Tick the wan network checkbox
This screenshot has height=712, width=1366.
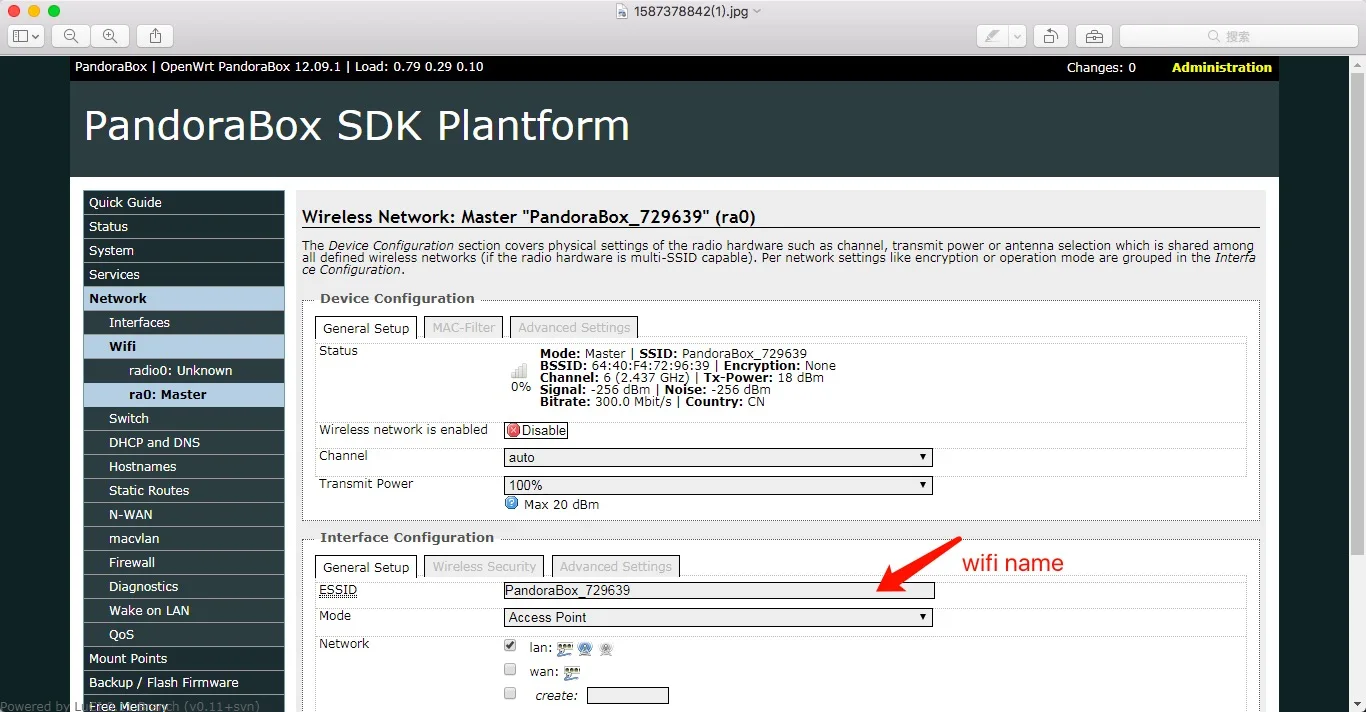tap(510, 670)
